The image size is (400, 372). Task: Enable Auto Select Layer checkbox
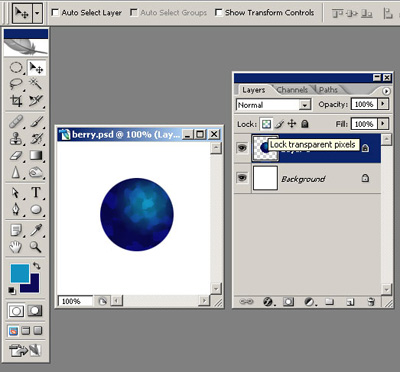pyautogui.click(x=55, y=13)
